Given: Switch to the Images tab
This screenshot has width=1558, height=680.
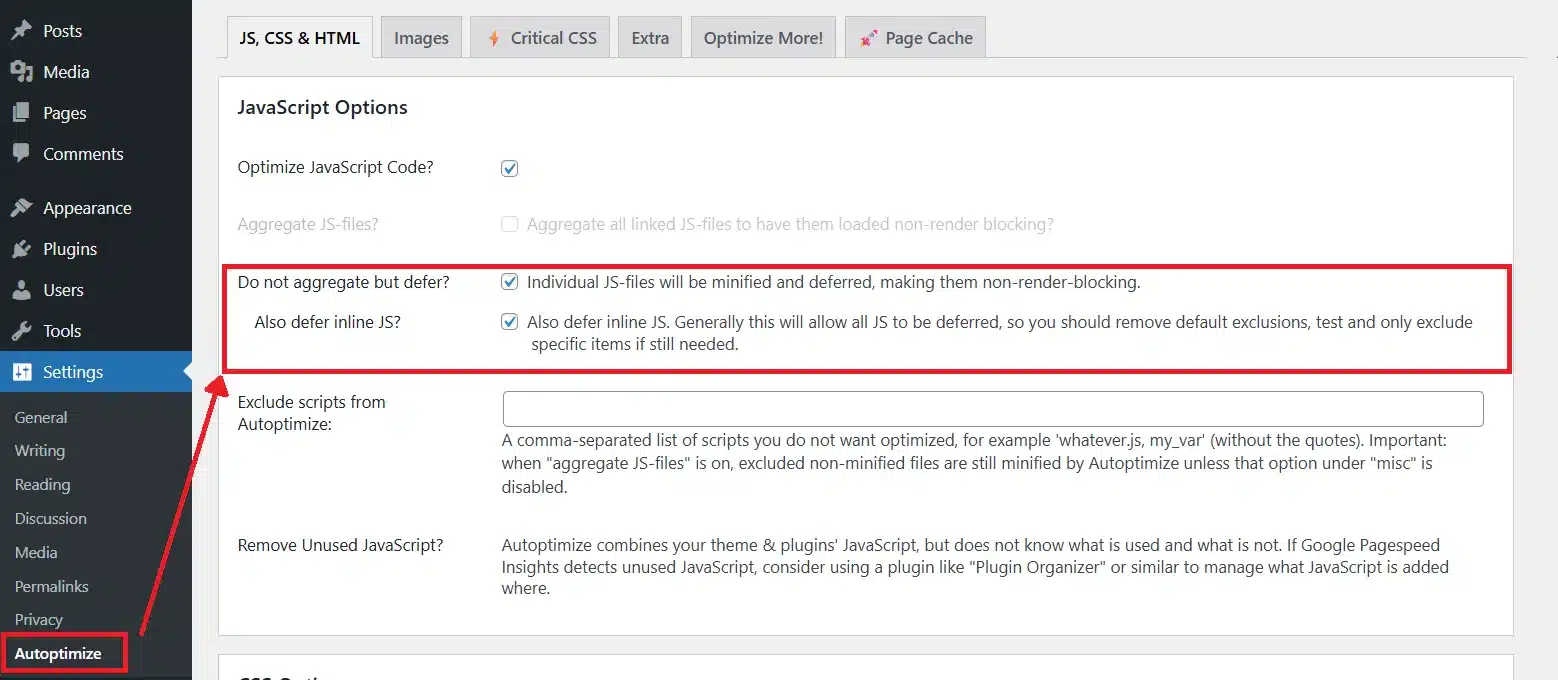Looking at the screenshot, I should pyautogui.click(x=421, y=38).
